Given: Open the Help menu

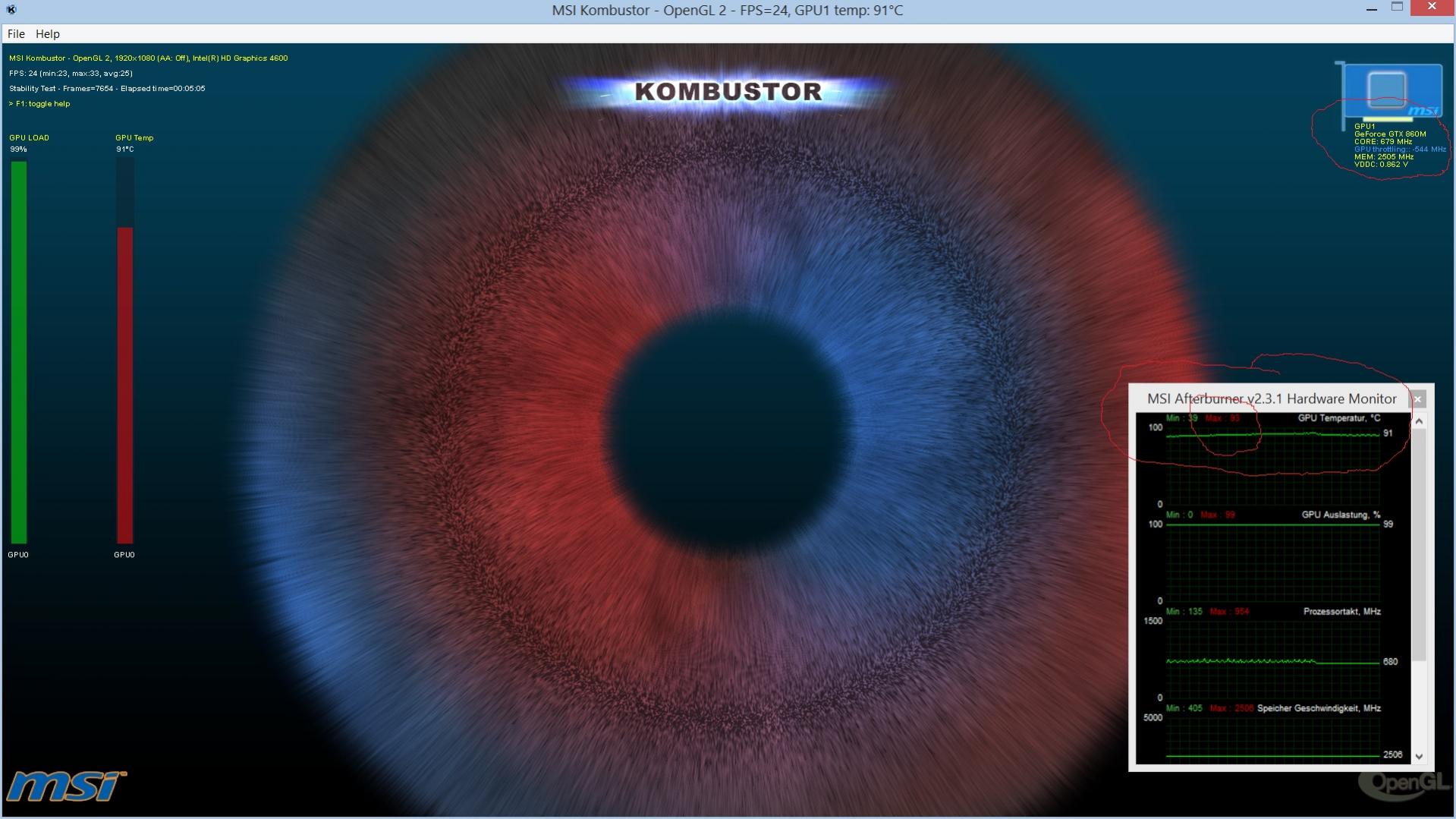Looking at the screenshot, I should coord(48,34).
